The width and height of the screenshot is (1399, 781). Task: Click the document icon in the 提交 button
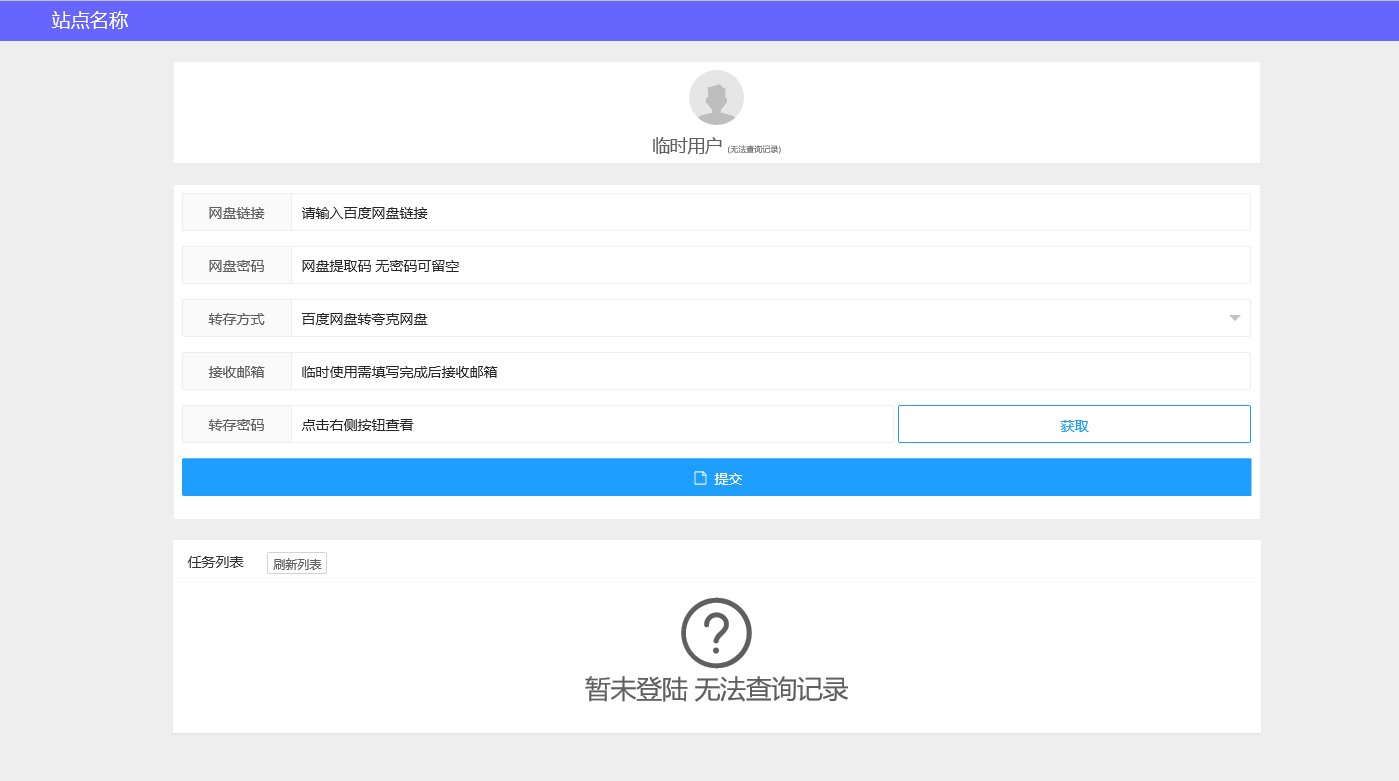(700, 478)
